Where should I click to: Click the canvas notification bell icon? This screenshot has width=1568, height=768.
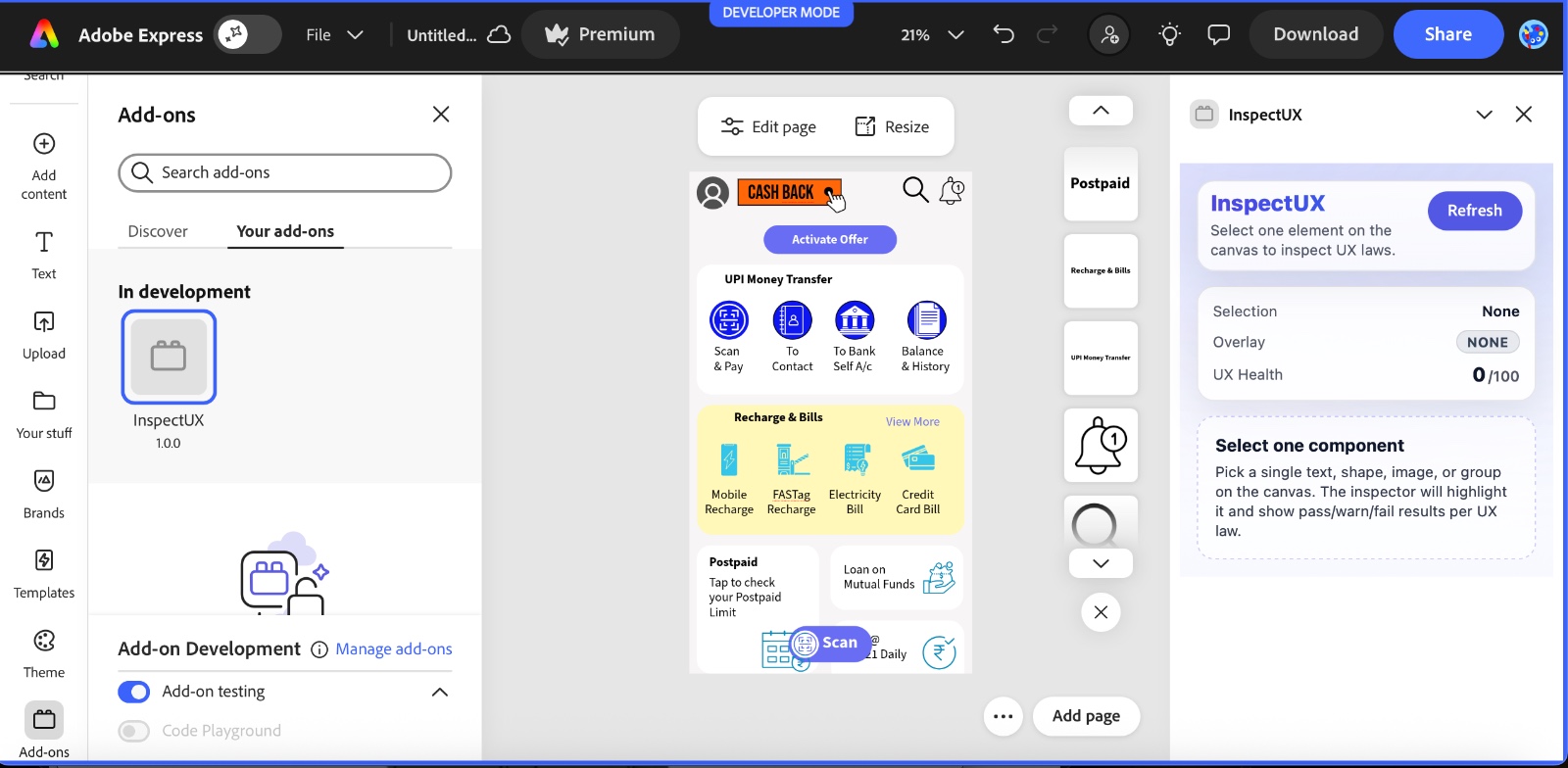coord(952,190)
